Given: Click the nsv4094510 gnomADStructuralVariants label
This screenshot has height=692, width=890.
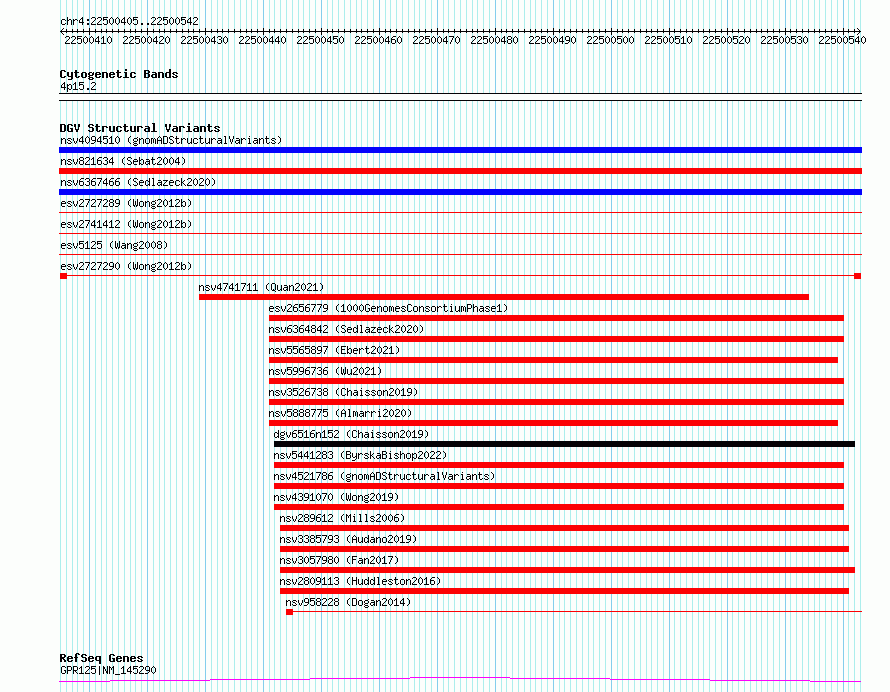Looking at the screenshot, I should coord(171,140).
